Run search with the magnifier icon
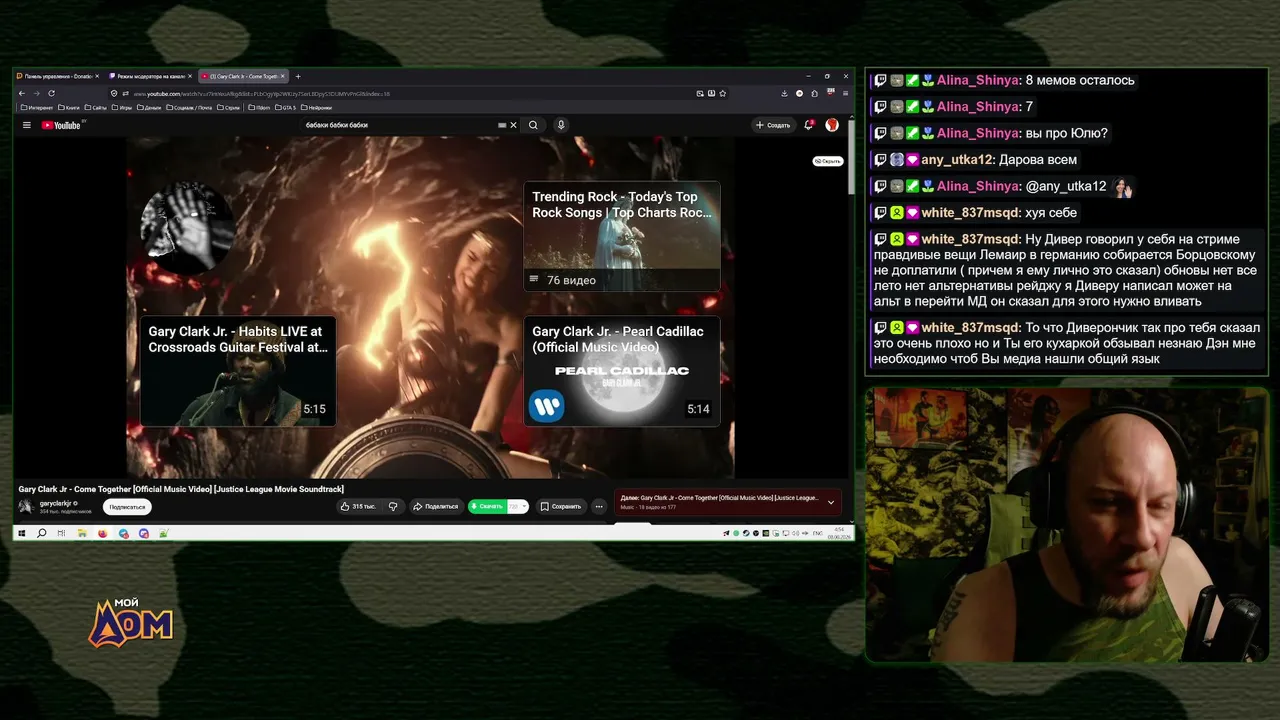This screenshot has width=1280, height=720. point(533,125)
